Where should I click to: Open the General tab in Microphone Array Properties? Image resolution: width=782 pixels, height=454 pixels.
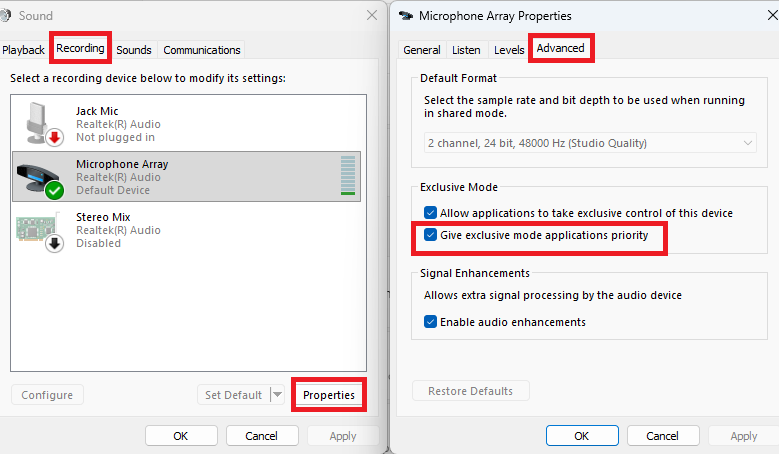click(422, 50)
